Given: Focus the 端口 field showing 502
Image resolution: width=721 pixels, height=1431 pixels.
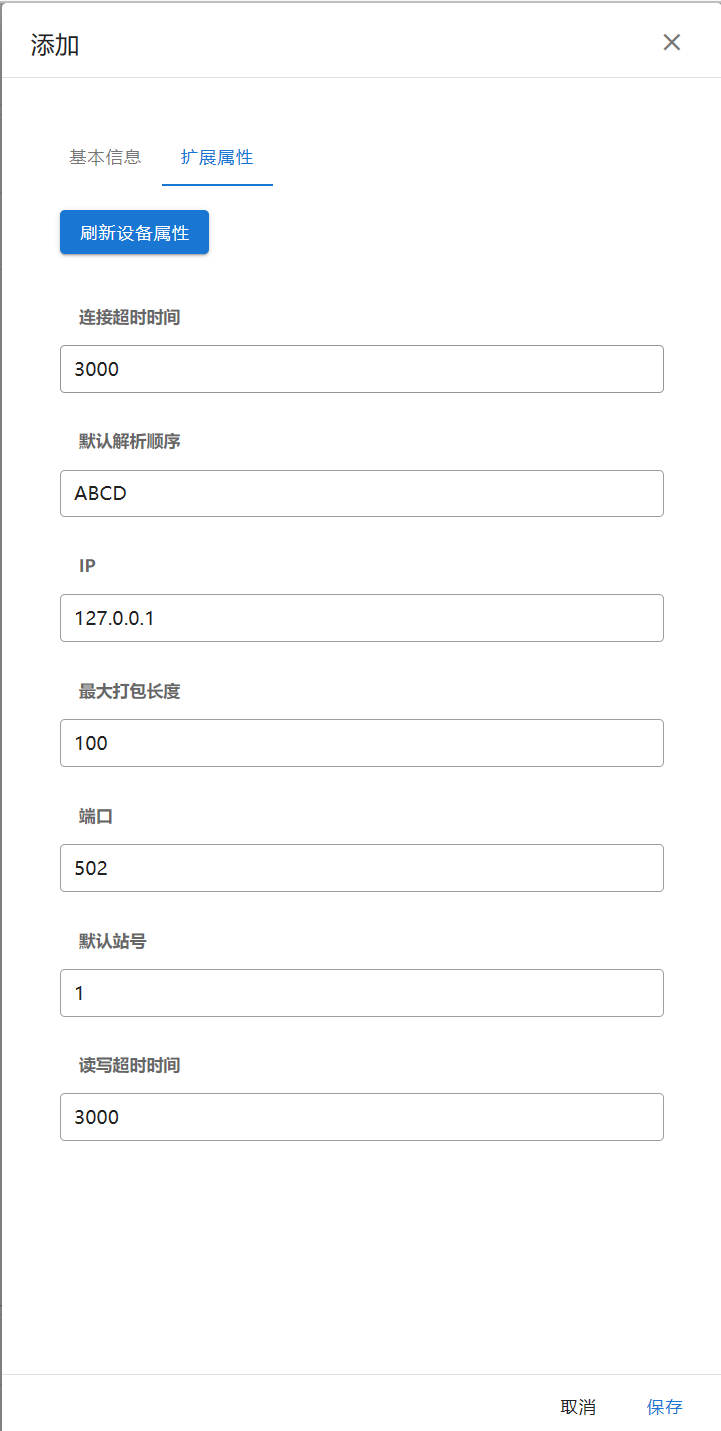Looking at the screenshot, I should tap(361, 868).
